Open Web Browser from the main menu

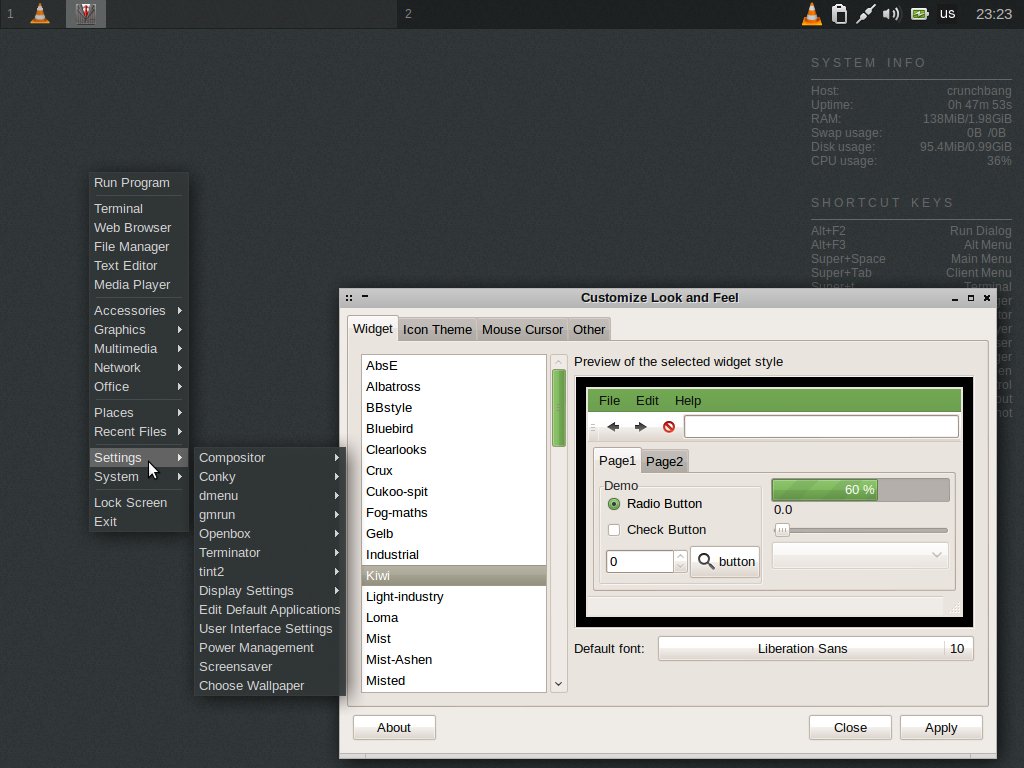click(x=138, y=227)
